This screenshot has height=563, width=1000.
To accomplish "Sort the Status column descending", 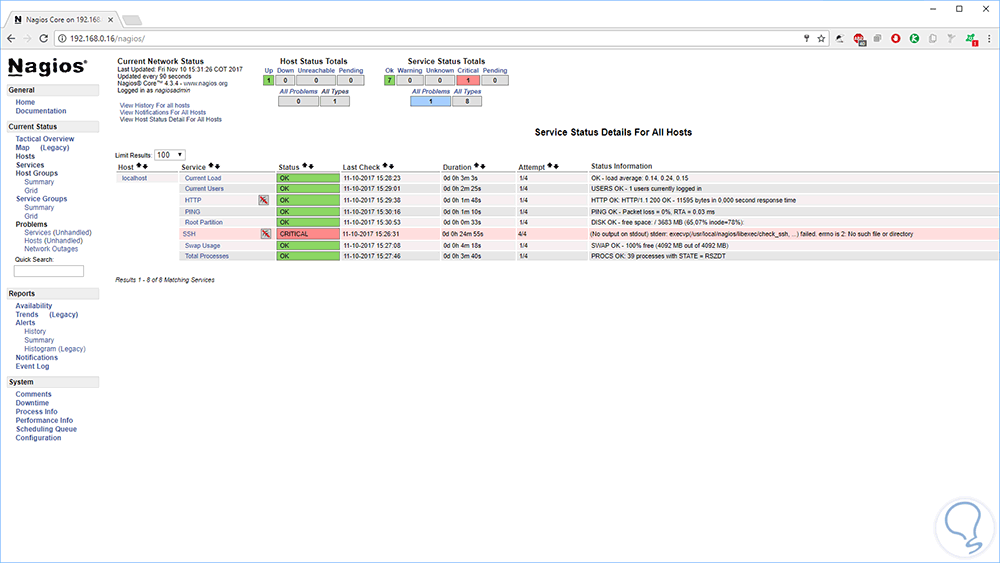I will coord(311,166).
